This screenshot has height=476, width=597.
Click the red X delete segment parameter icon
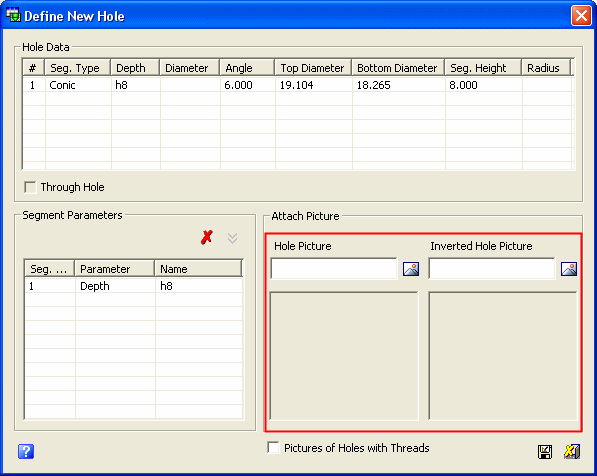click(x=207, y=237)
